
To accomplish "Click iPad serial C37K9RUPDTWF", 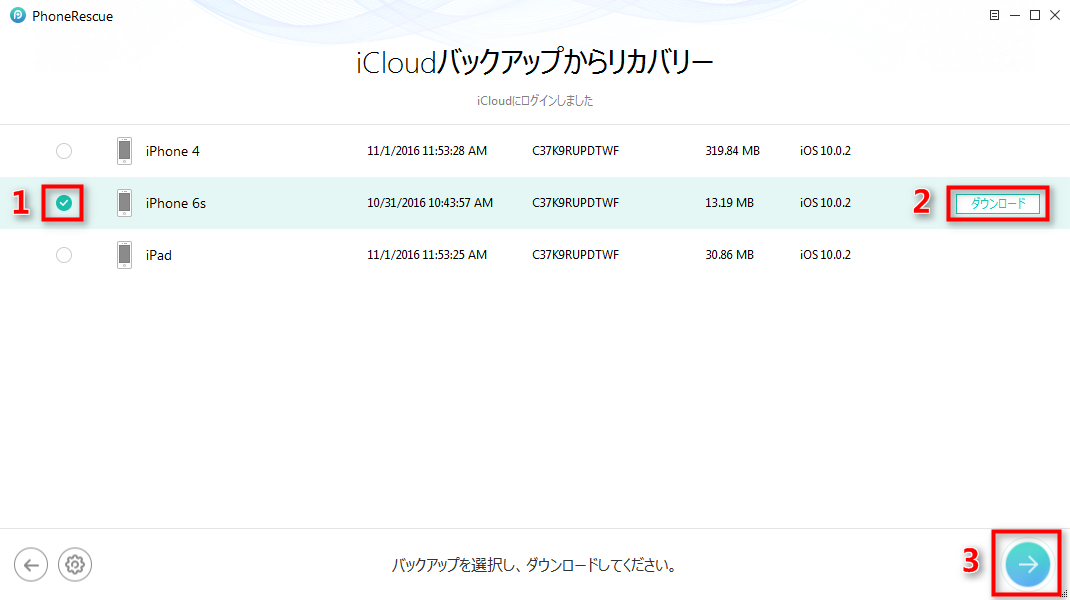I will [x=575, y=255].
